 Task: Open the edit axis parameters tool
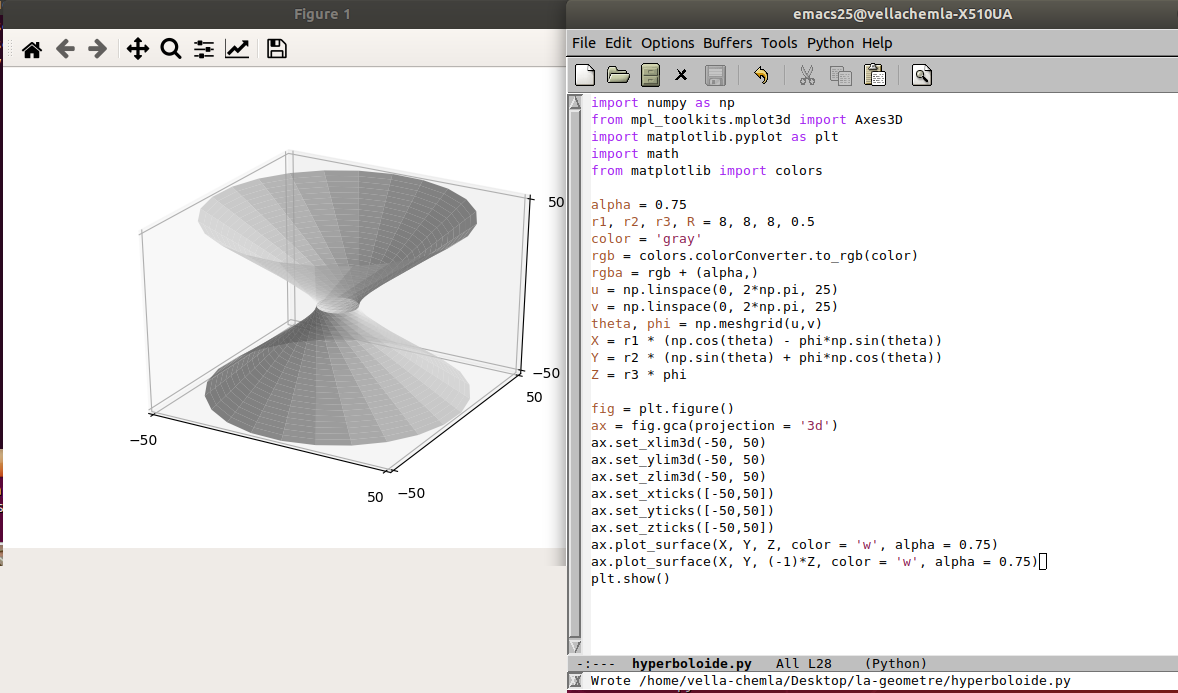pyautogui.click(x=237, y=49)
